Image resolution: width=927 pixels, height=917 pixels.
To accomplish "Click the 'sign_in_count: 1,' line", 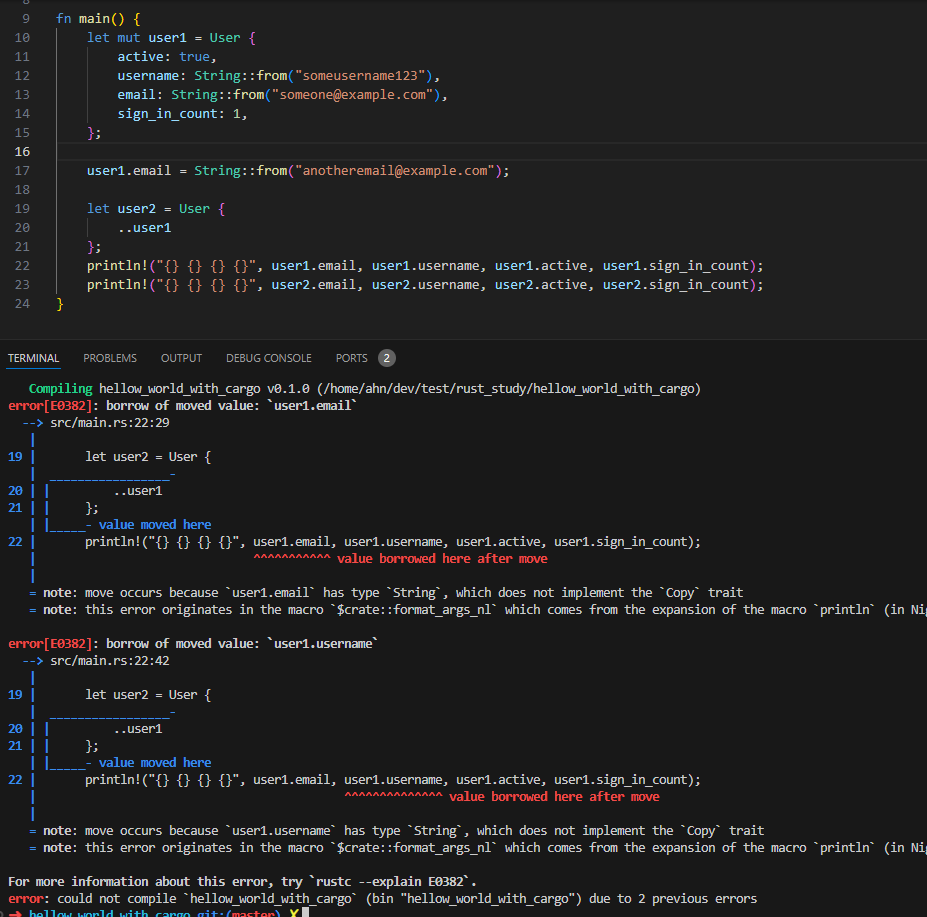I will (182, 114).
